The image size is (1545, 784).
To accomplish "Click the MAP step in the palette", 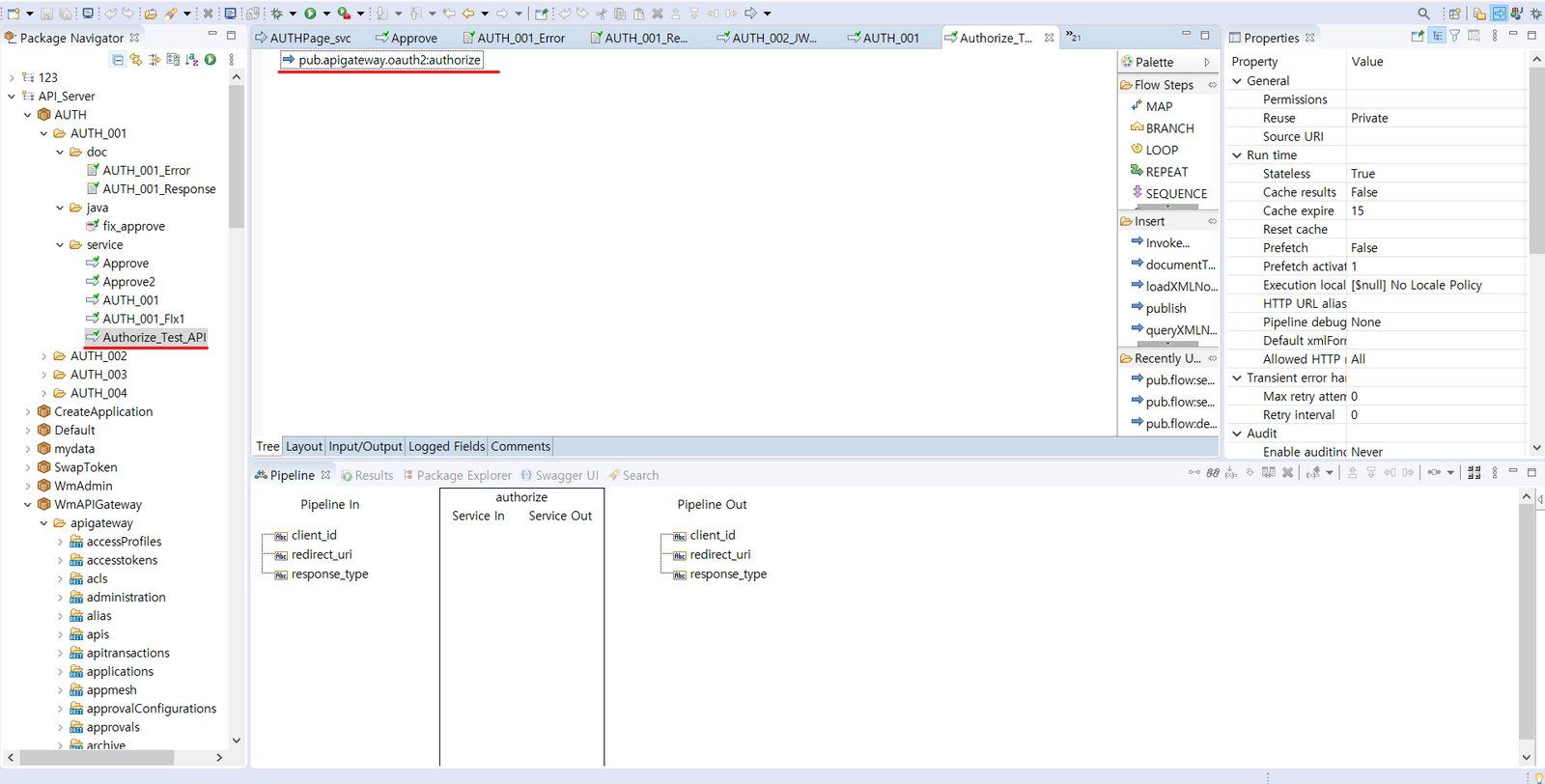I will click(1159, 106).
